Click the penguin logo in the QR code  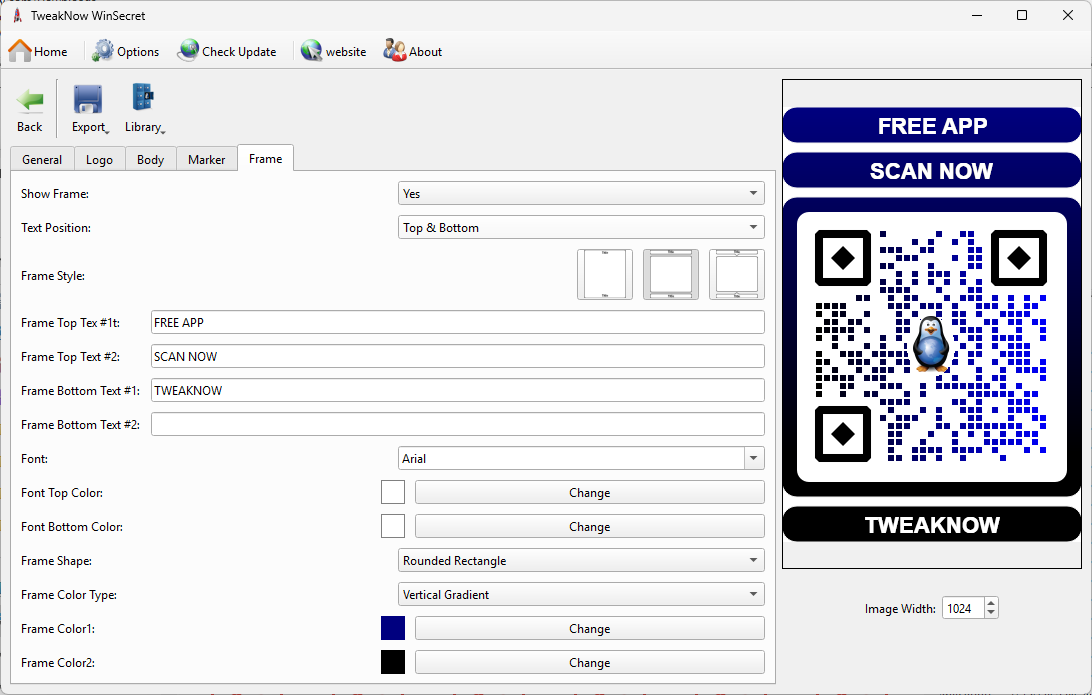(x=931, y=343)
